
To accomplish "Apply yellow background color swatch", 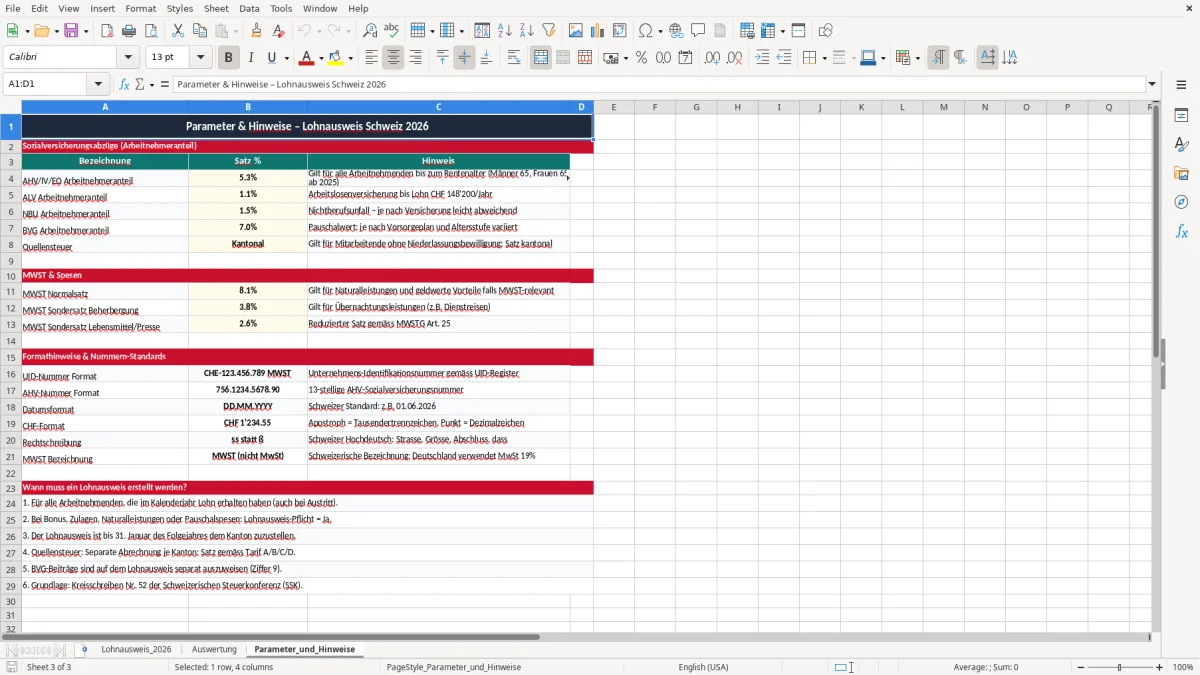I will (335, 58).
